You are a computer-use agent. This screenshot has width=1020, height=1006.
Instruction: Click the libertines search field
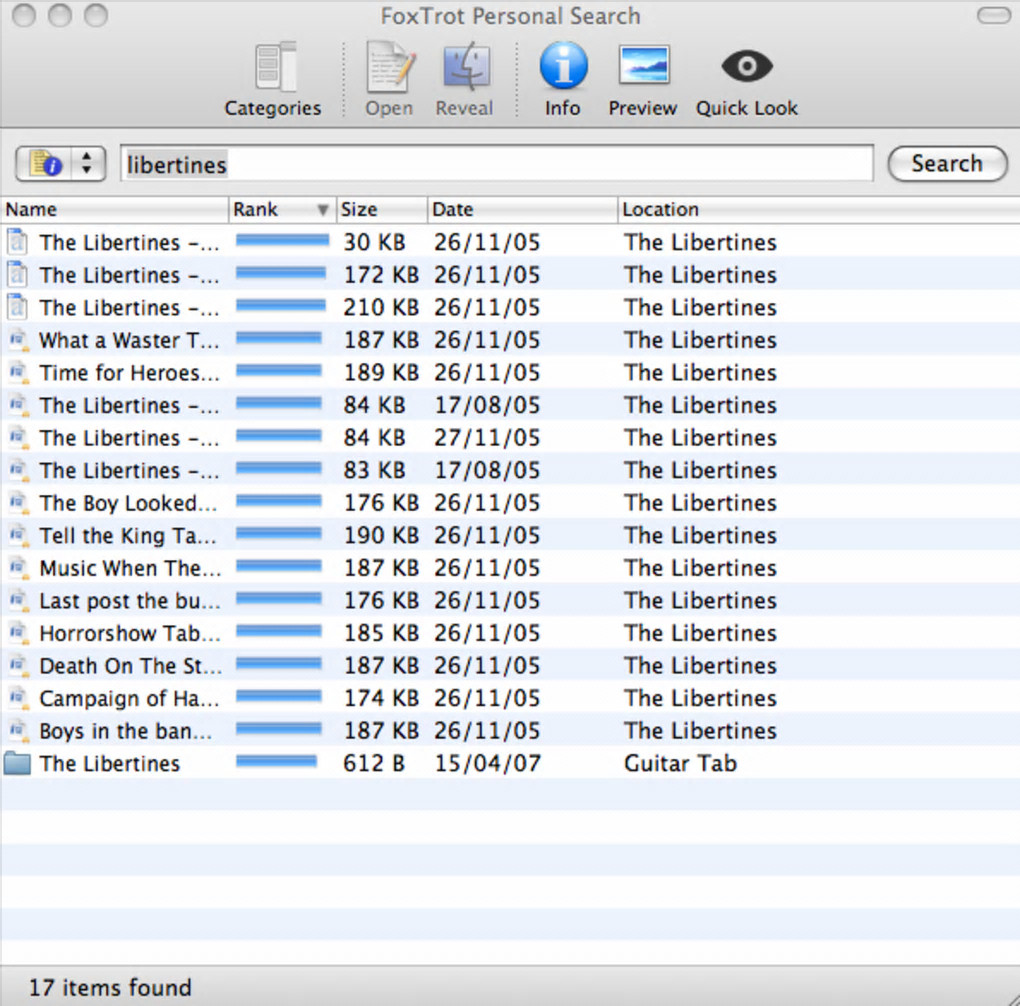coord(497,163)
